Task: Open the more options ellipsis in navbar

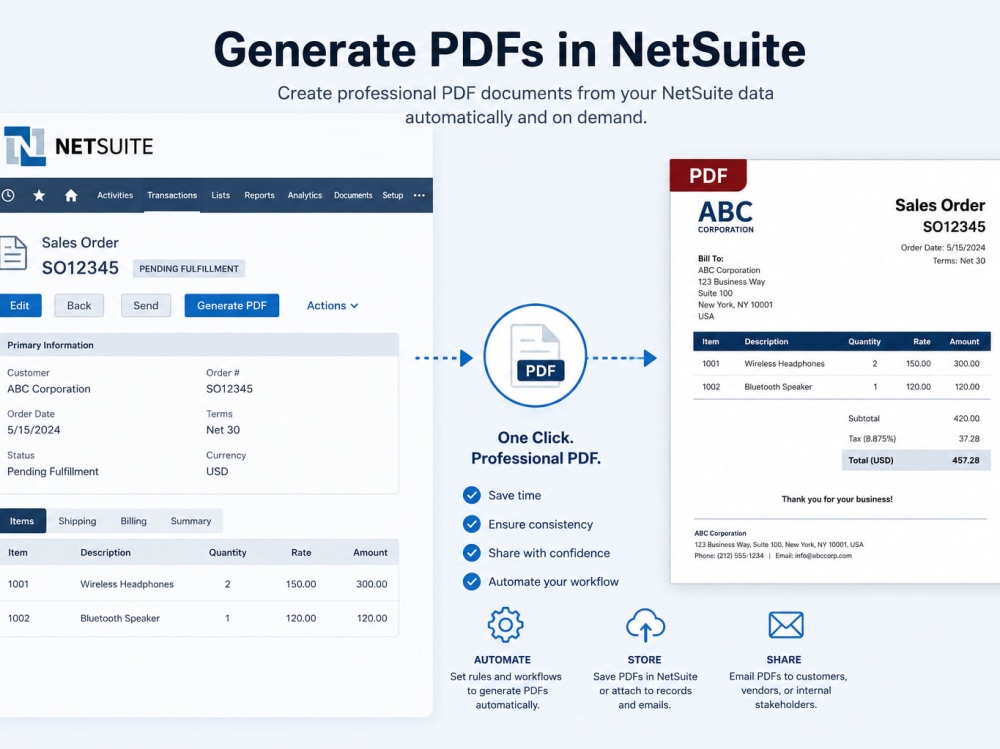Action: 419,195
